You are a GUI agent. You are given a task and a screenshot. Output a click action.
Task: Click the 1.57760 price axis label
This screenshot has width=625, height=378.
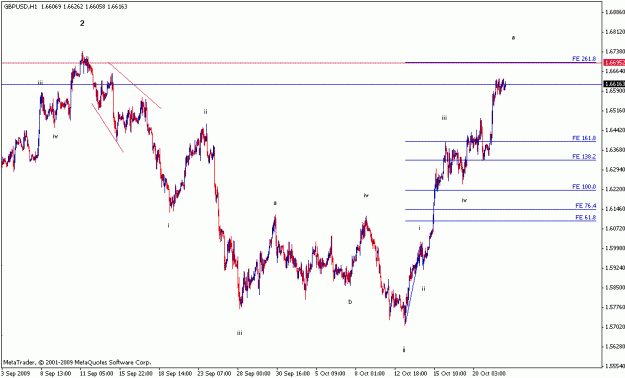(x=615, y=307)
